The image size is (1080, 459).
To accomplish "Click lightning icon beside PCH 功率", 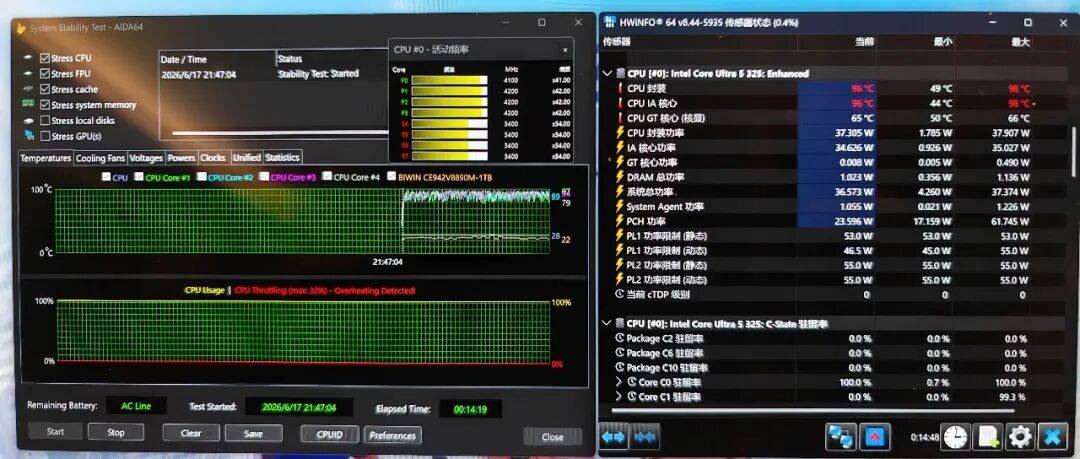I will click(x=619, y=221).
